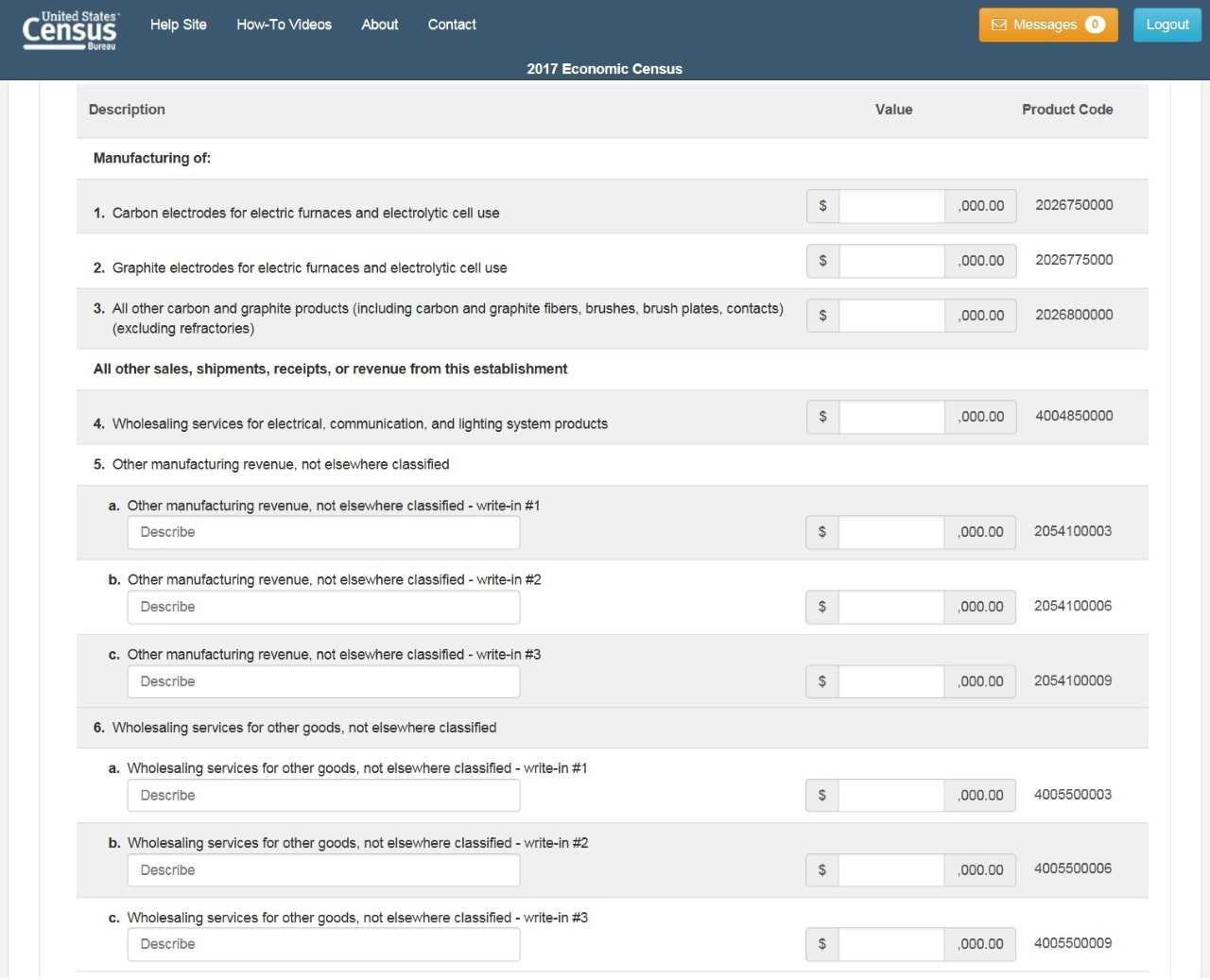This screenshot has height=980, width=1210.
Task: Open the Contact page
Action: pyautogui.click(x=452, y=25)
